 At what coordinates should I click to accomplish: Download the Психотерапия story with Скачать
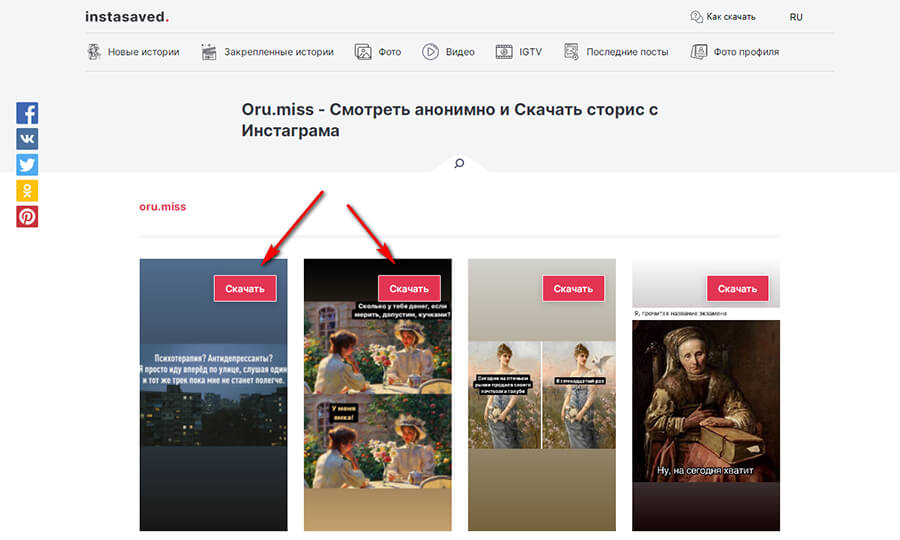(245, 289)
